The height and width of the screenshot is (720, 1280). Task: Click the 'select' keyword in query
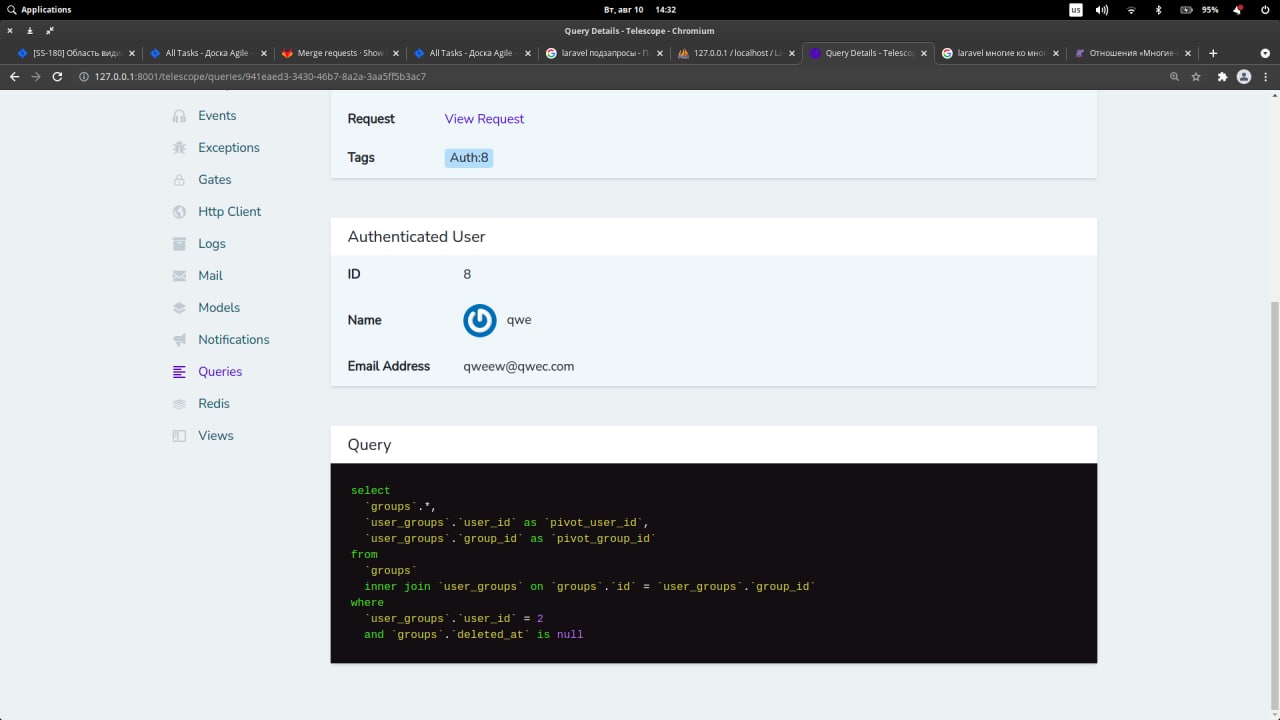370,491
